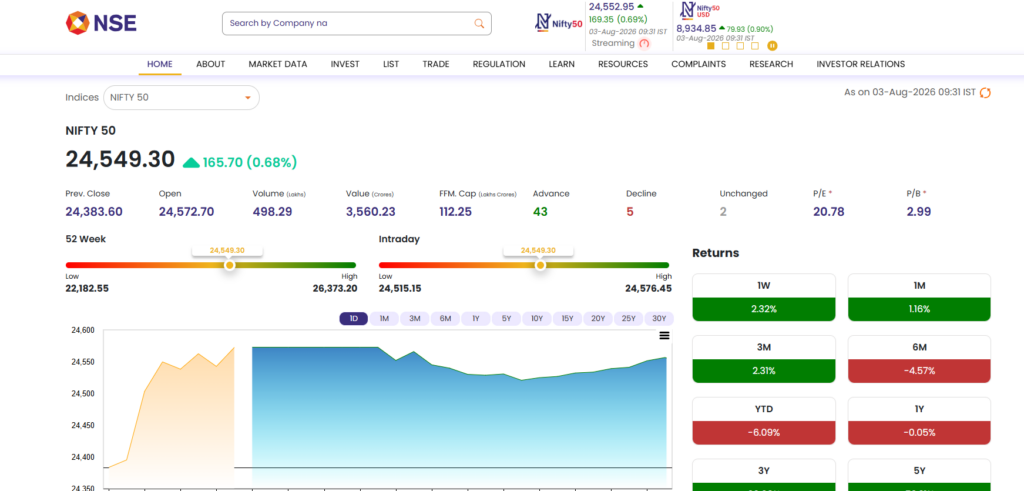1024x491 pixels.
Task: Select the first filled carousel indicator square
Action: click(711, 46)
